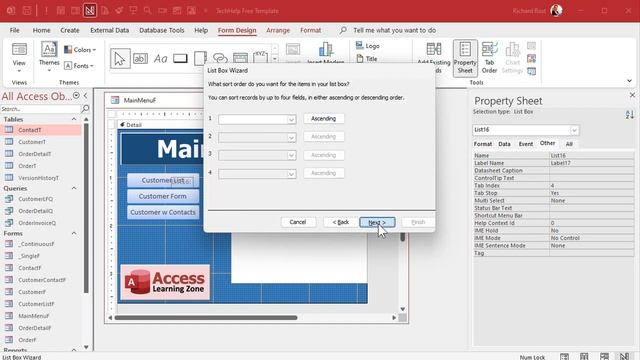
Task: Toggle first Ascending sort order button
Action: point(324,119)
